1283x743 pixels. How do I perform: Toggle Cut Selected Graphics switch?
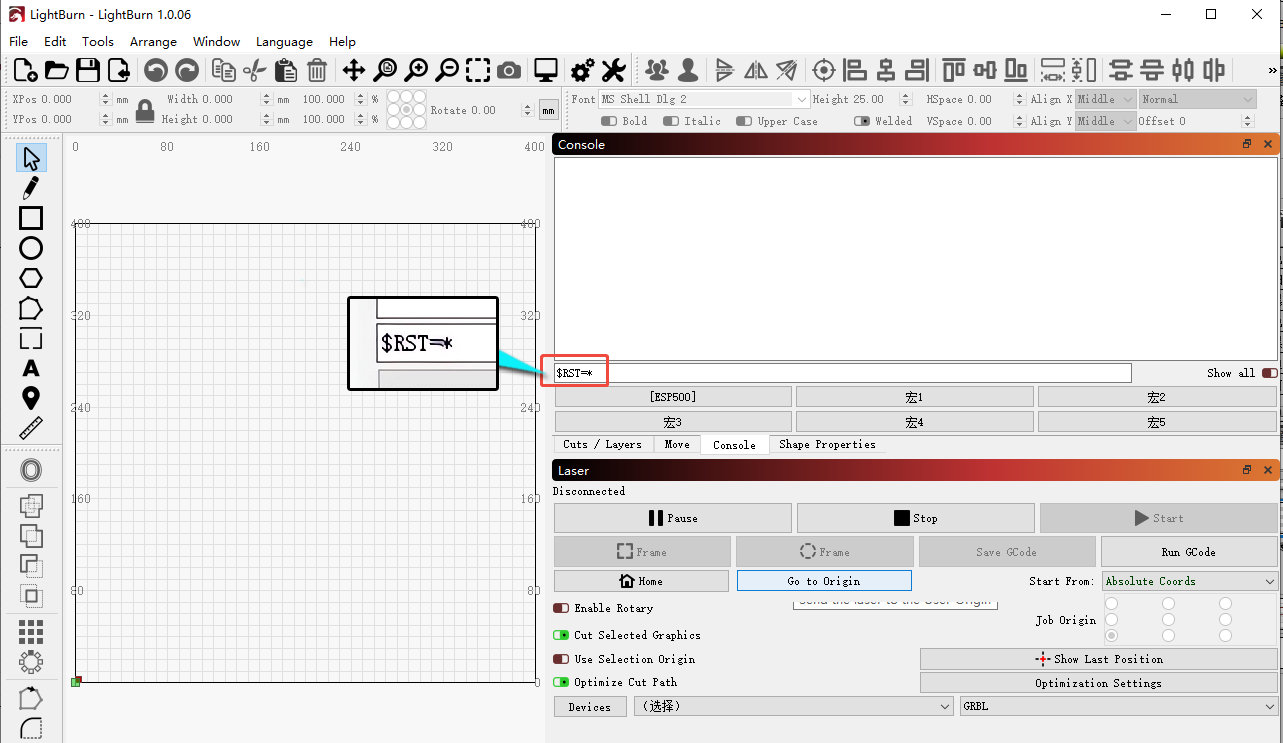[x=561, y=635]
